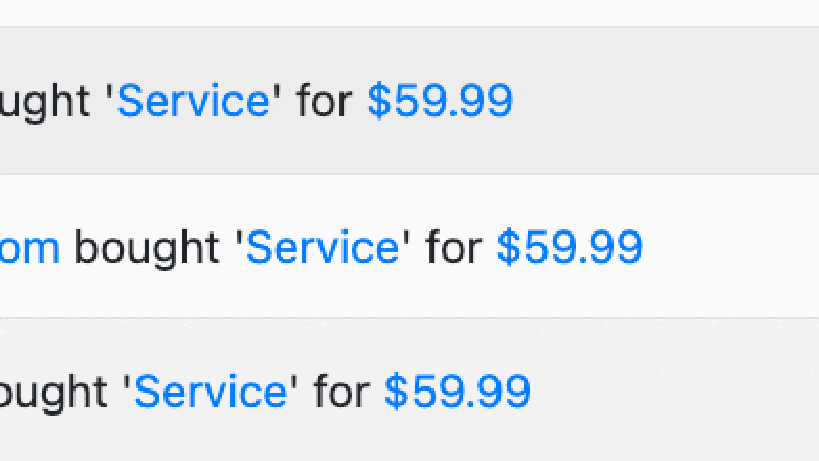Open the 'Service' link in the top row
The width and height of the screenshot is (819, 461).
click(x=193, y=101)
